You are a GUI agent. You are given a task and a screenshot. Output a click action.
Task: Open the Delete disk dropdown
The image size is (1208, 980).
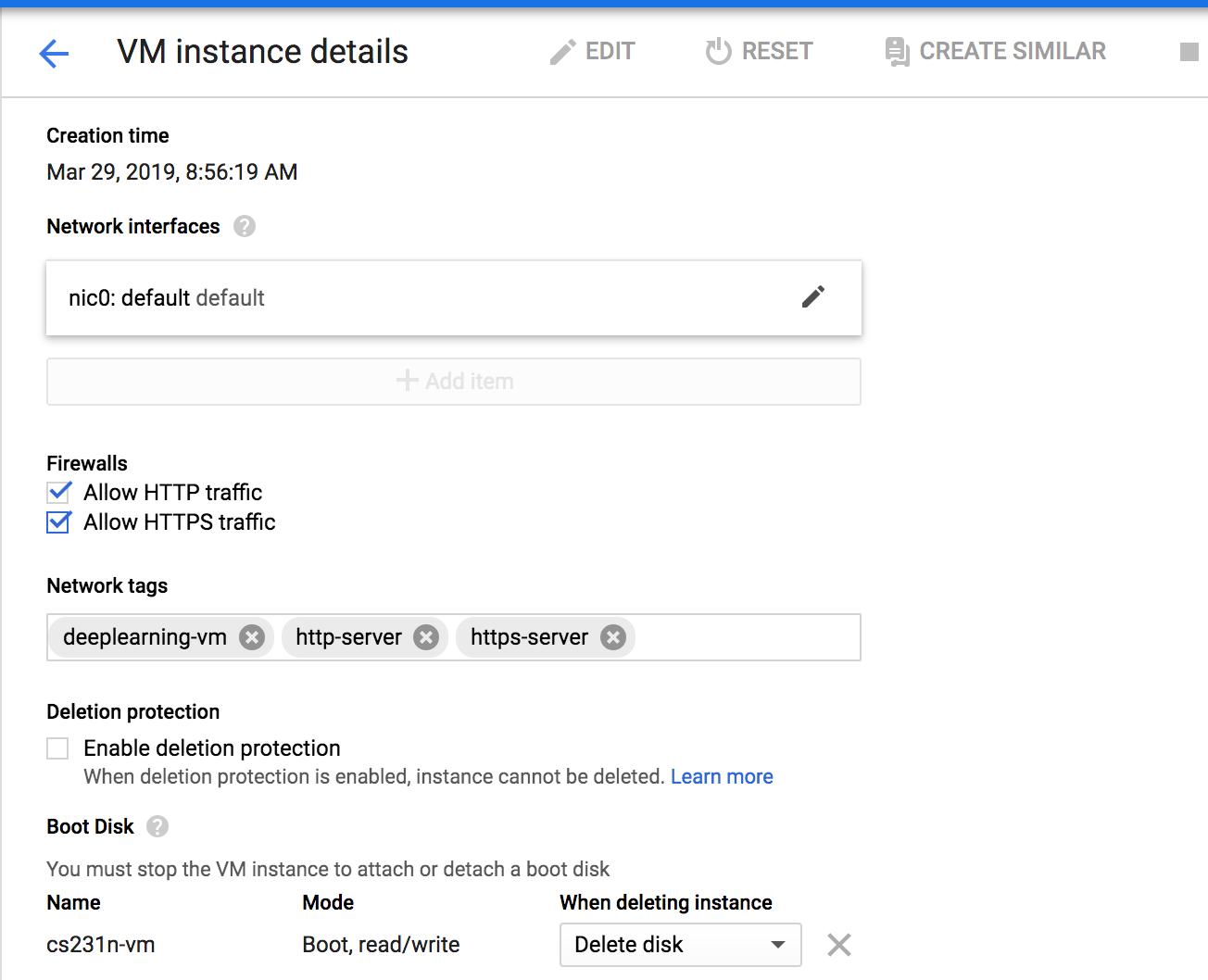pyautogui.click(x=681, y=945)
